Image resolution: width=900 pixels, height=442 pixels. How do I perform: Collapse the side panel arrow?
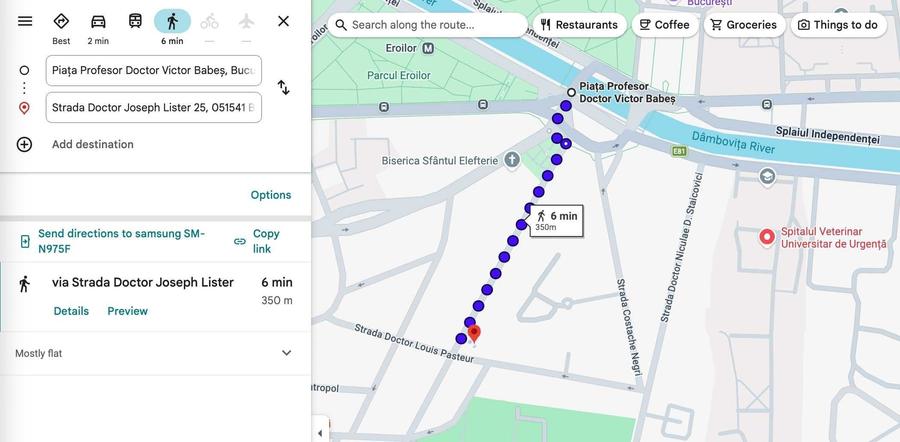[320, 432]
